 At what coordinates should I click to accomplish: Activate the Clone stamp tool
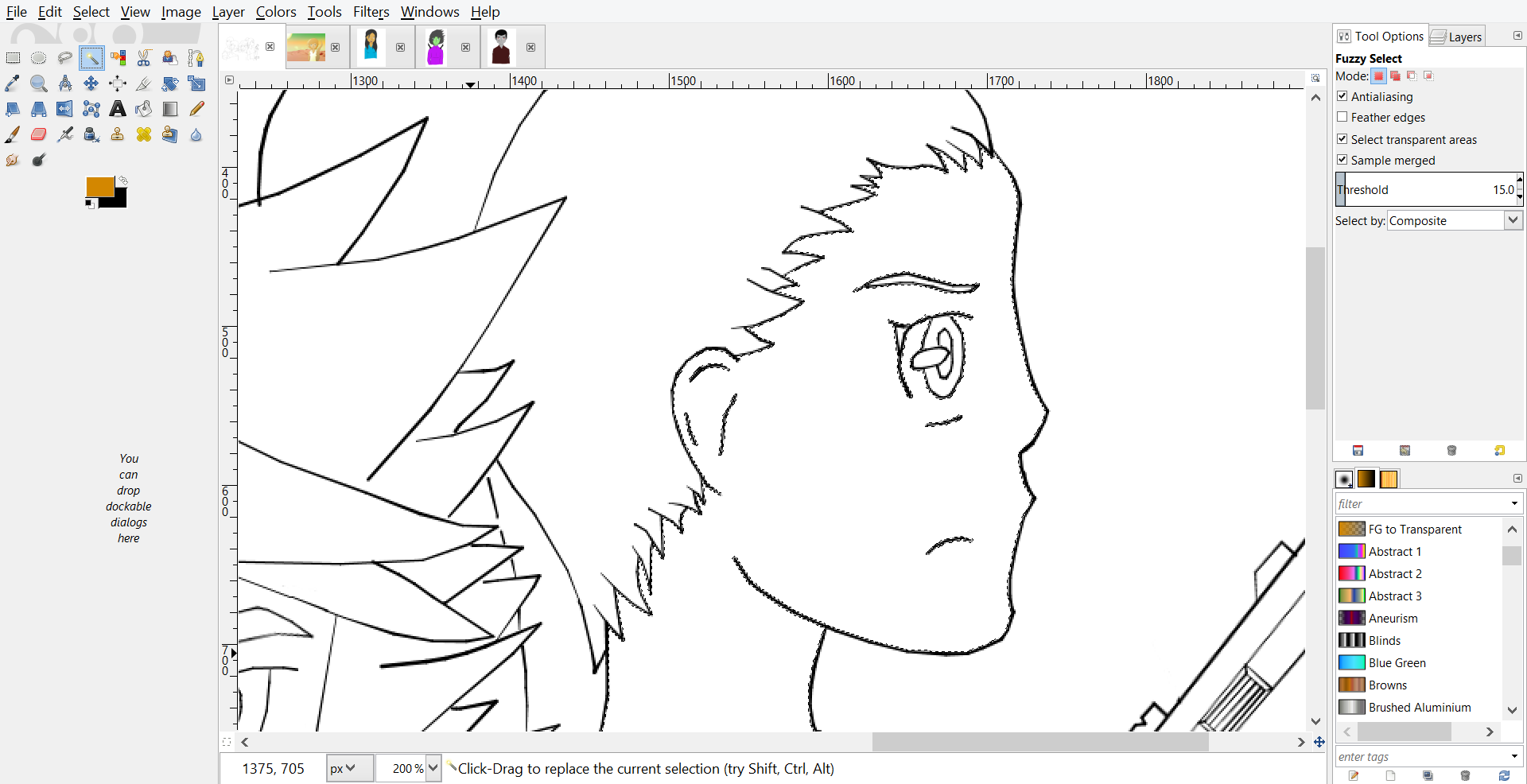(118, 134)
